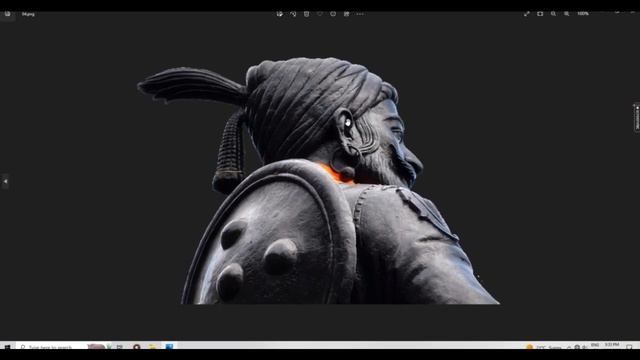Zoom out using the minus magnifier
Screen dimensions: 640x360
(553, 14)
